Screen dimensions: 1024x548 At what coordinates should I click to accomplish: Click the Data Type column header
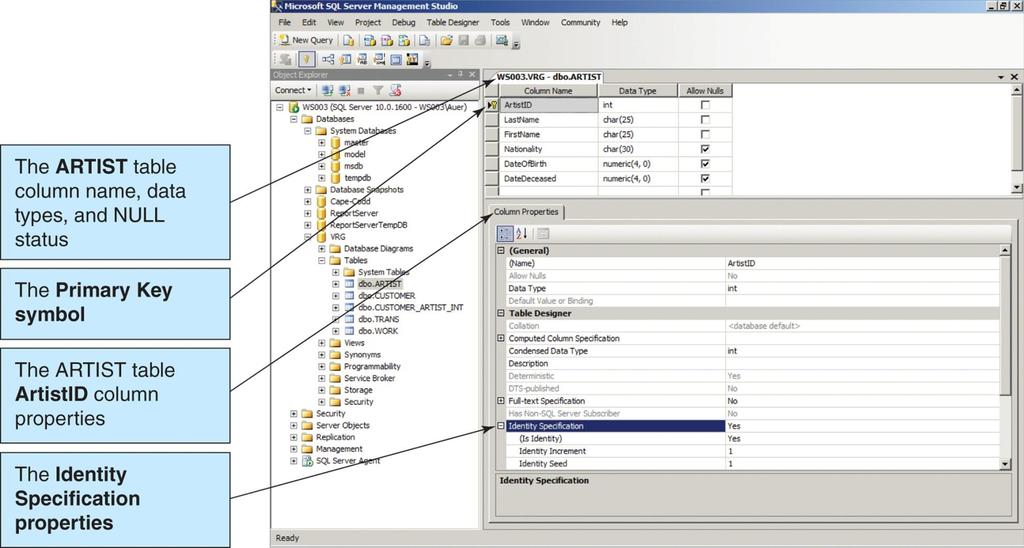(637, 91)
